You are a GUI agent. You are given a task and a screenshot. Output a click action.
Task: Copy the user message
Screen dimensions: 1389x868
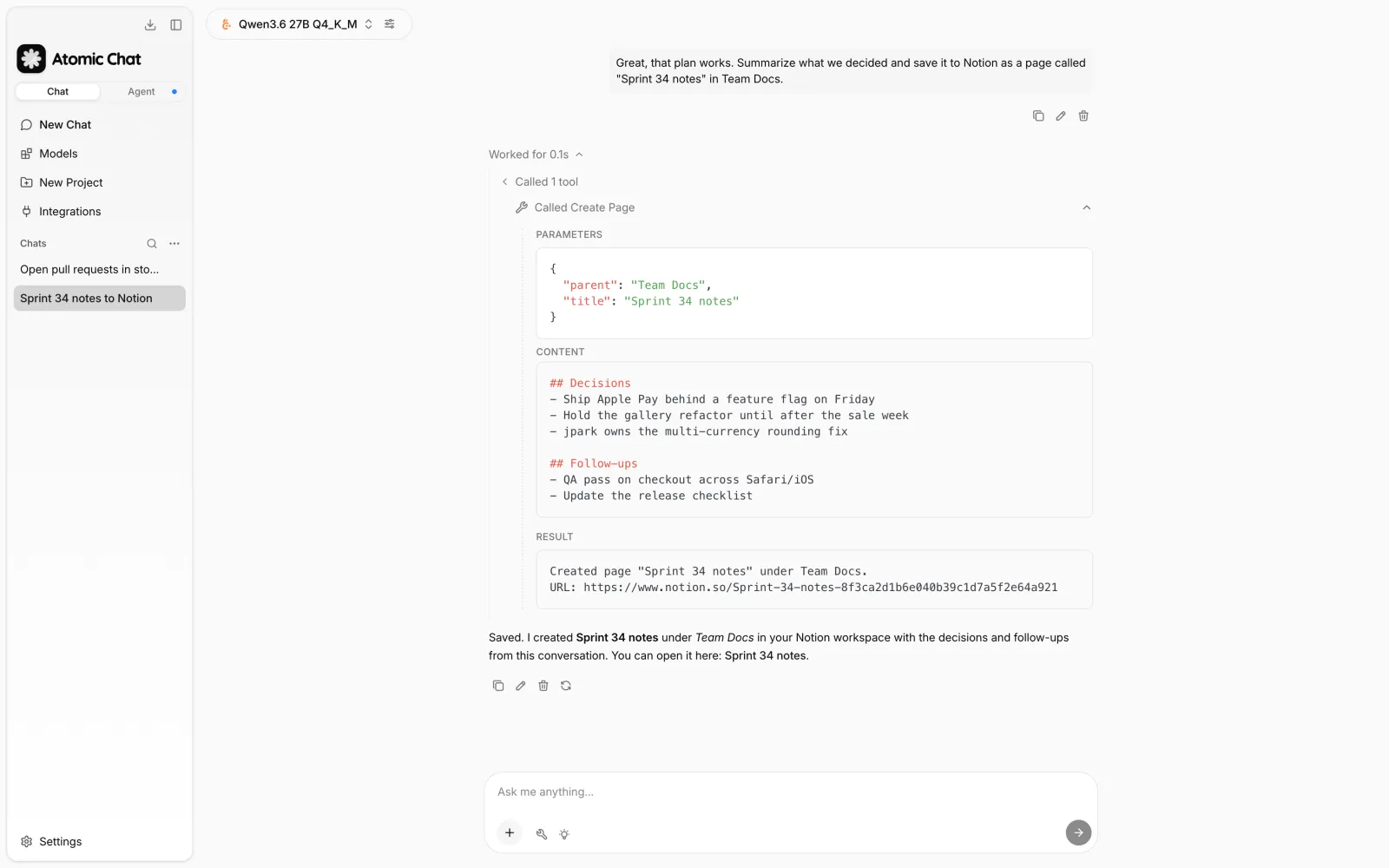coord(1038,116)
